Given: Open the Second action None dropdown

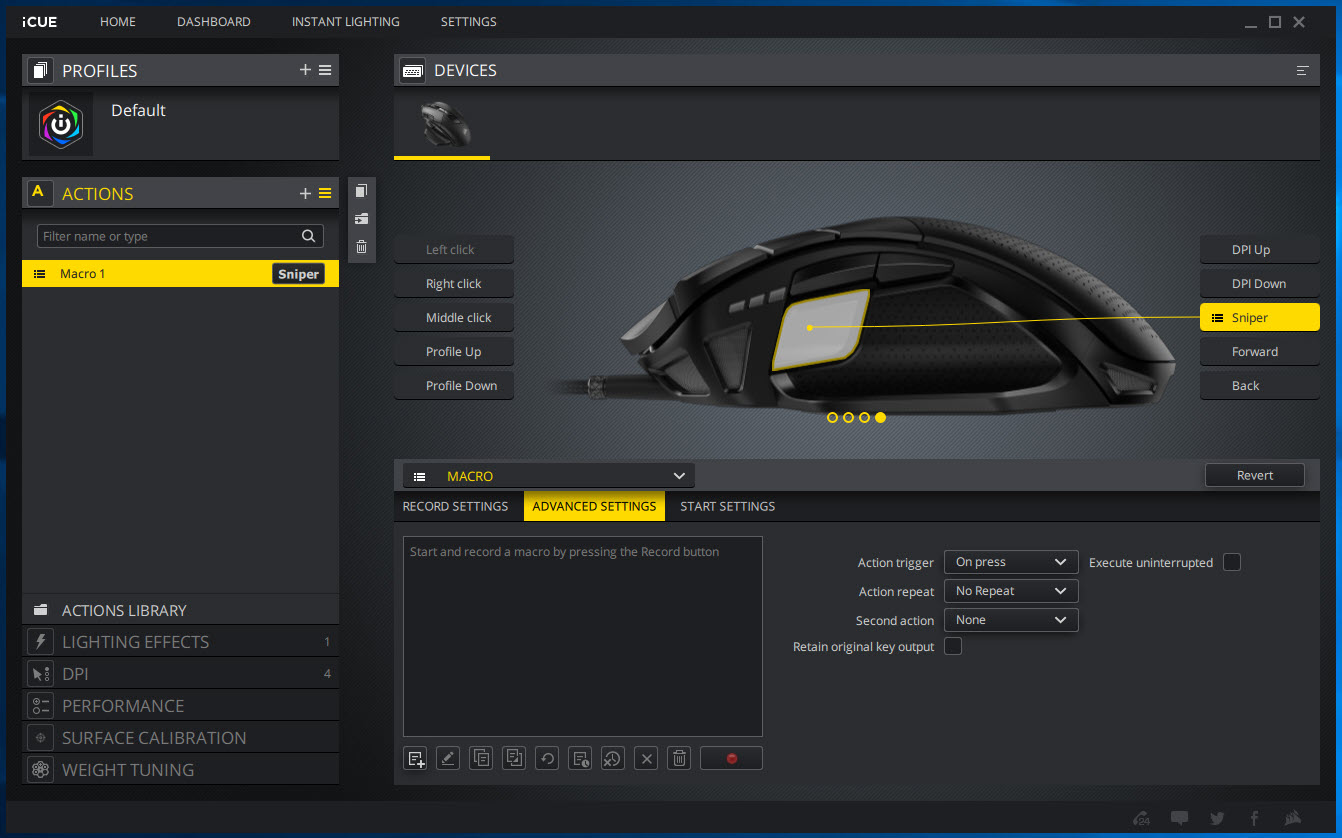Looking at the screenshot, I should point(1011,620).
